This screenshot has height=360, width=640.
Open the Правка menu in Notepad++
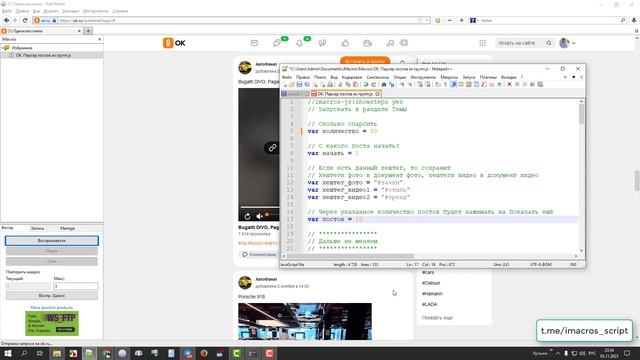tap(303, 77)
